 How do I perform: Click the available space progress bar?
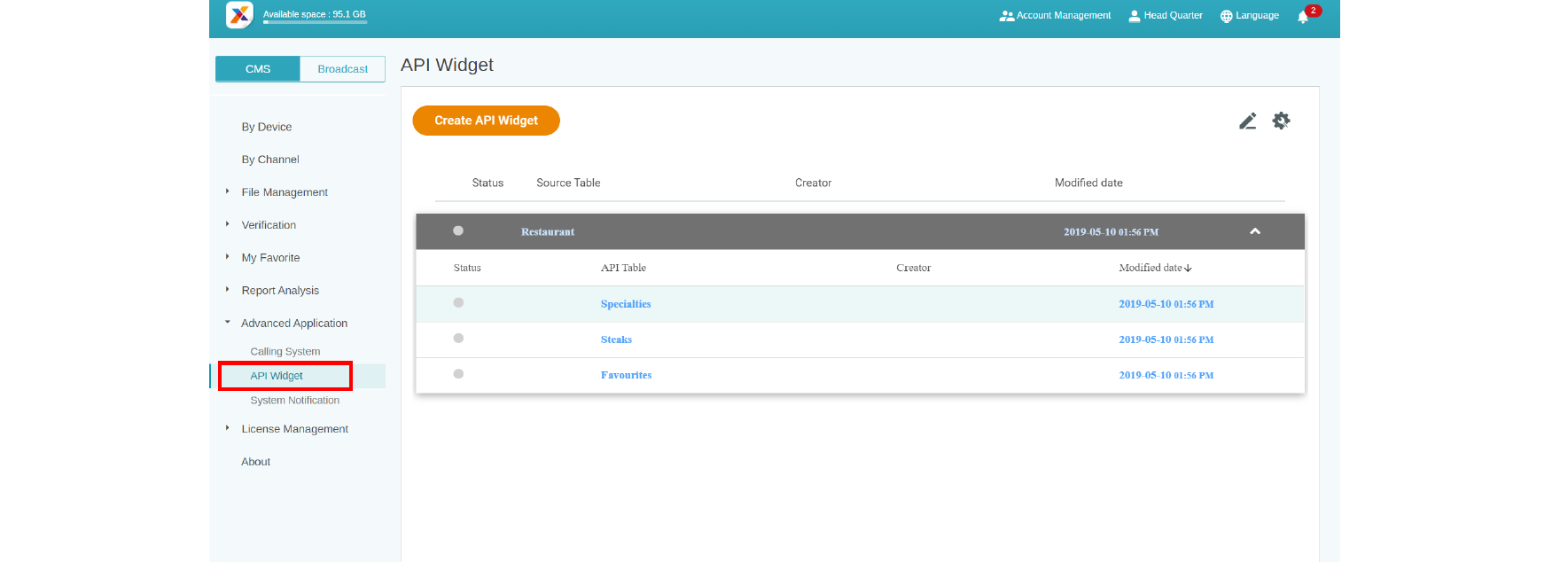click(x=315, y=22)
